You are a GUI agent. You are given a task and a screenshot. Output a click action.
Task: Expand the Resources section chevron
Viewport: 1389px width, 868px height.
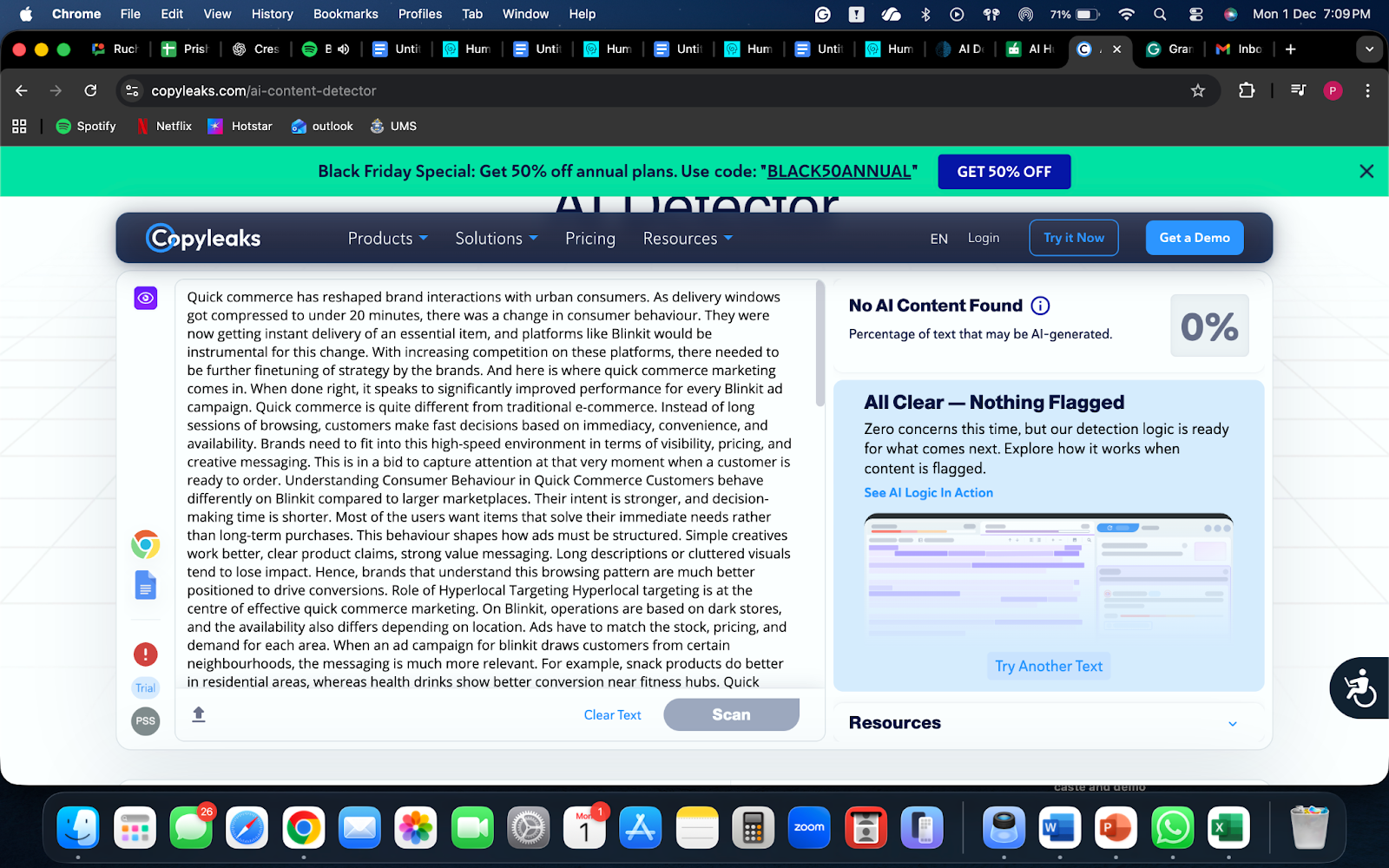[1232, 724]
